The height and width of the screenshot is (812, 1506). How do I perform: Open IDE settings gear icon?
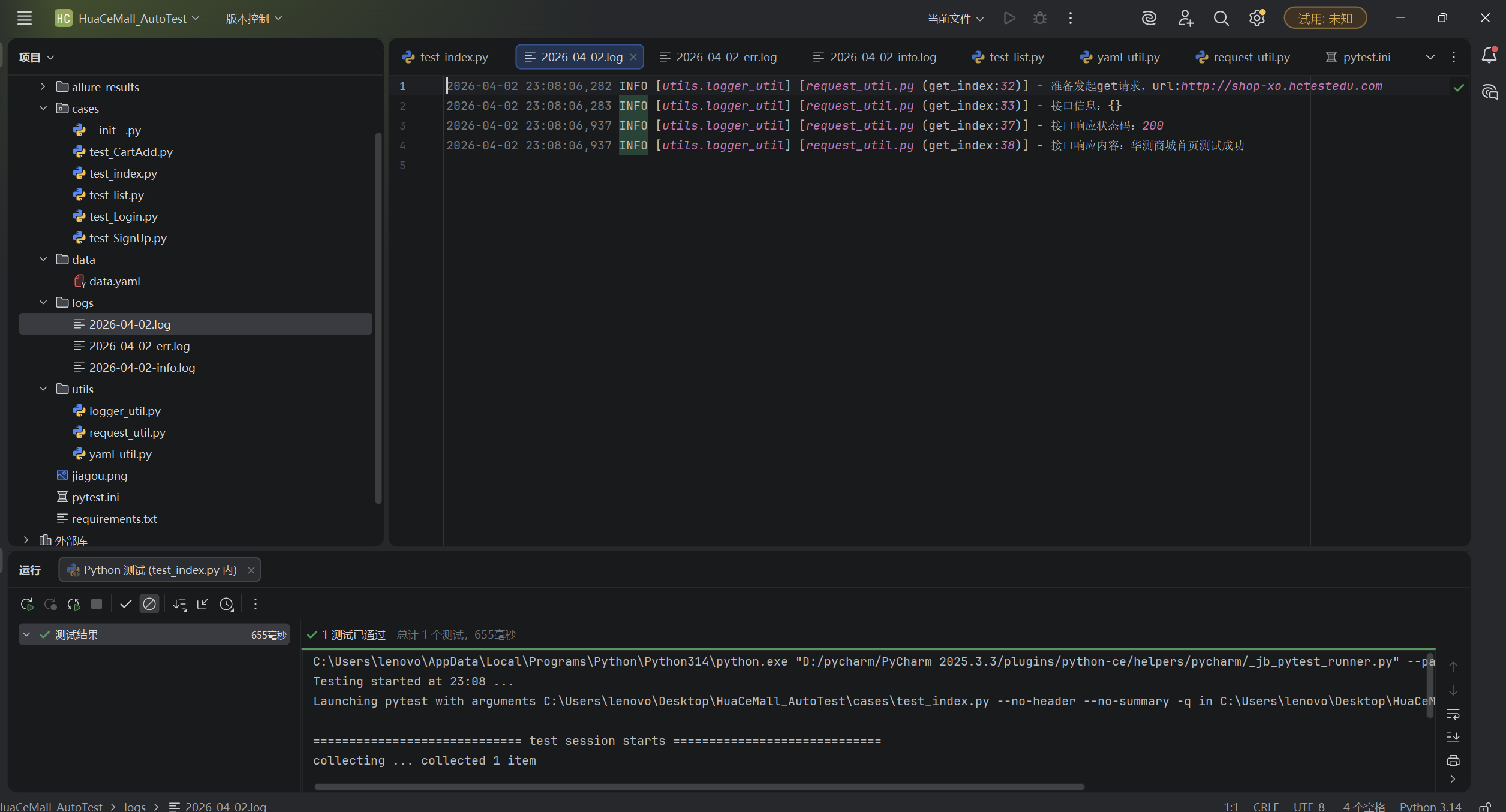[x=1257, y=19]
